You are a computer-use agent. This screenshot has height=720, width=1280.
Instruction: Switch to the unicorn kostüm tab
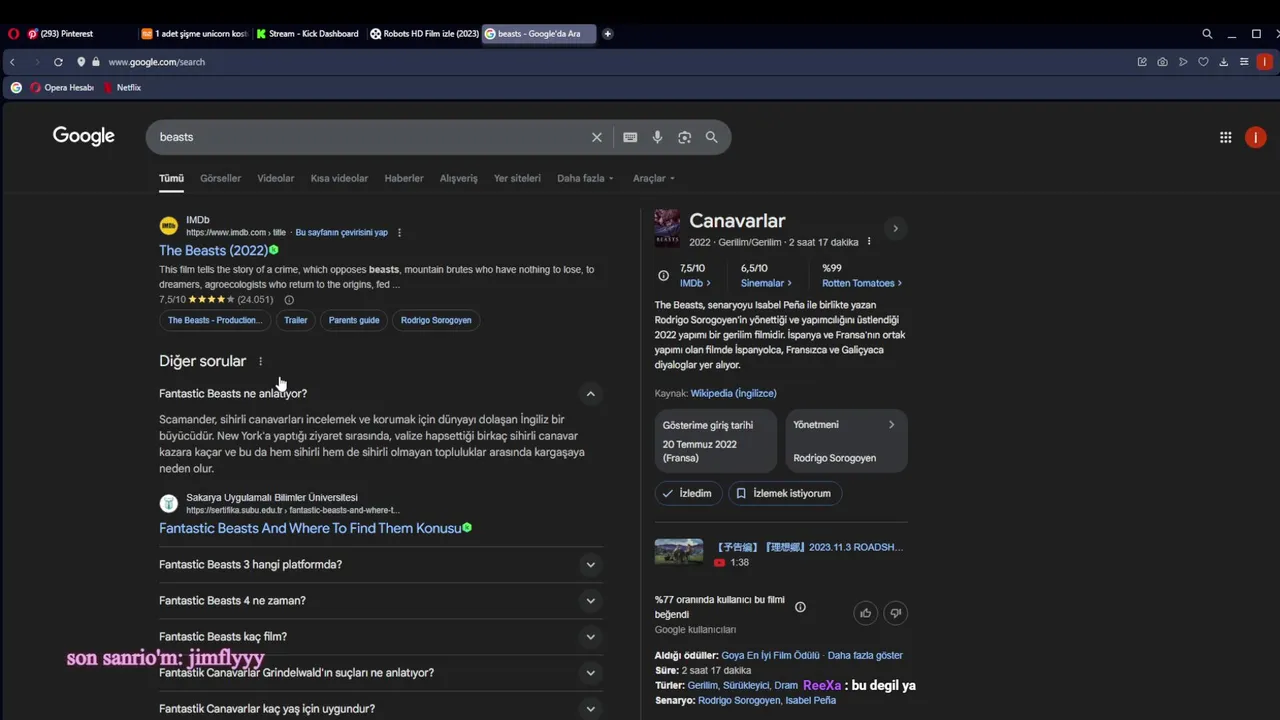tap(194, 34)
